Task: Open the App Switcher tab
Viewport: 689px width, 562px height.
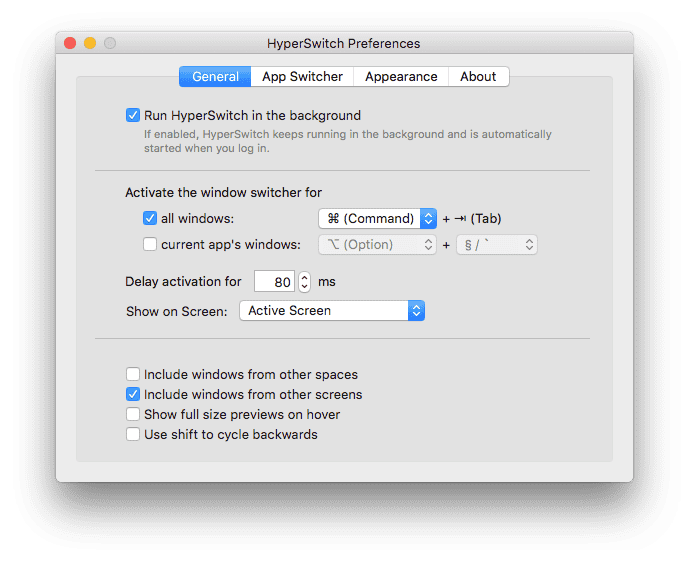Action: [x=302, y=76]
